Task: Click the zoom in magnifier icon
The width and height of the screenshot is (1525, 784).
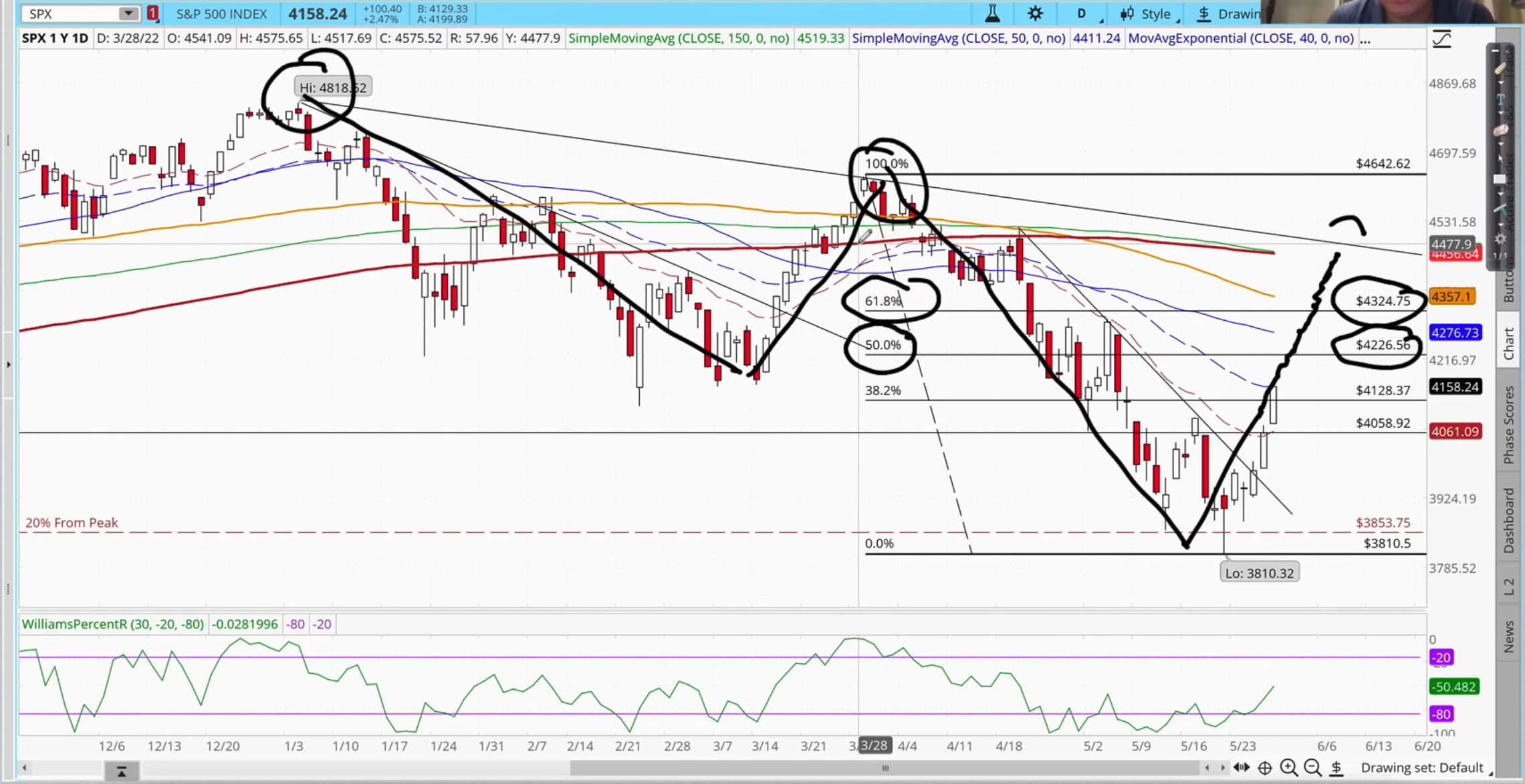Action: (x=1288, y=768)
